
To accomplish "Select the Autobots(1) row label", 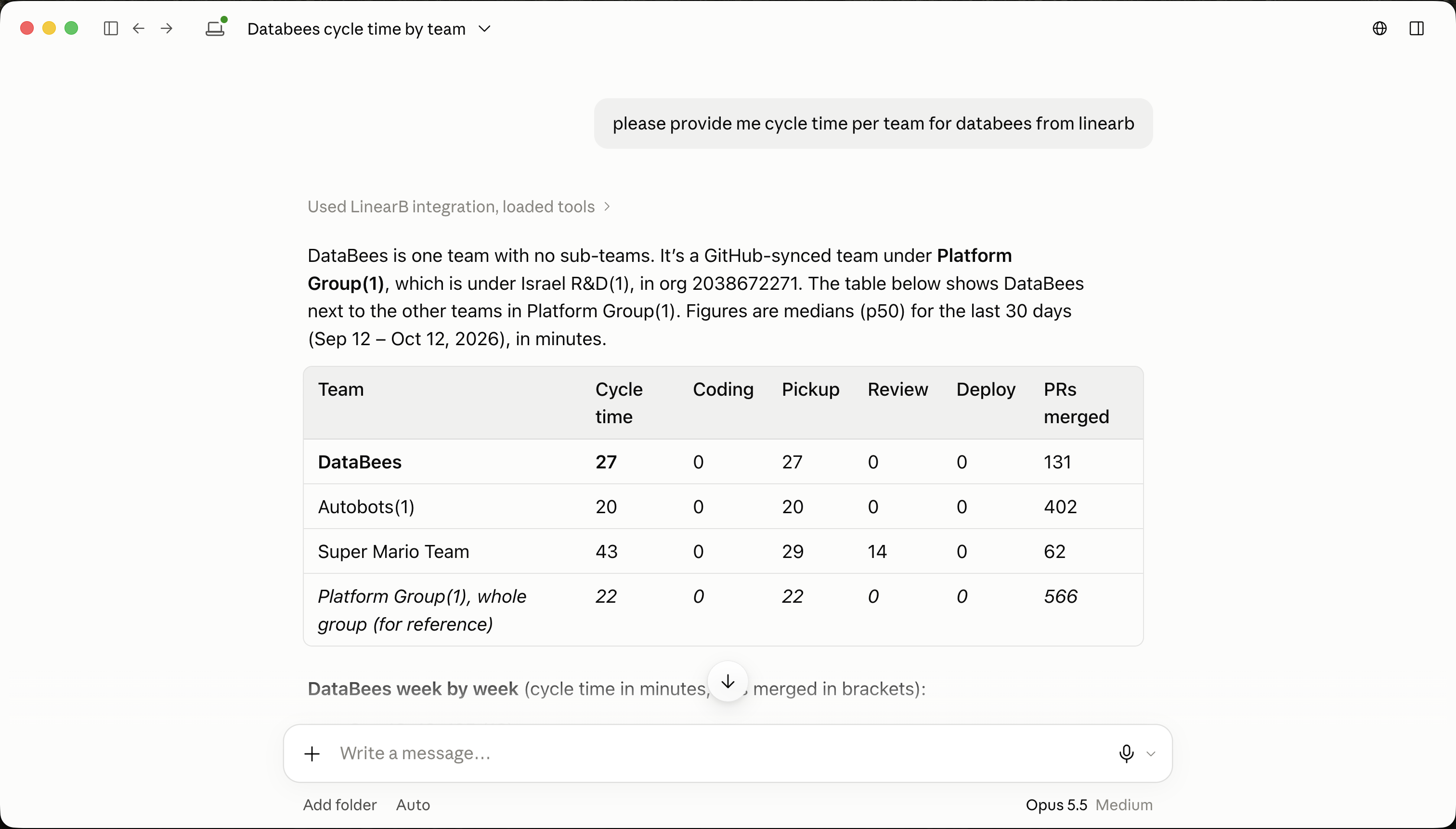I will (366, 507).
